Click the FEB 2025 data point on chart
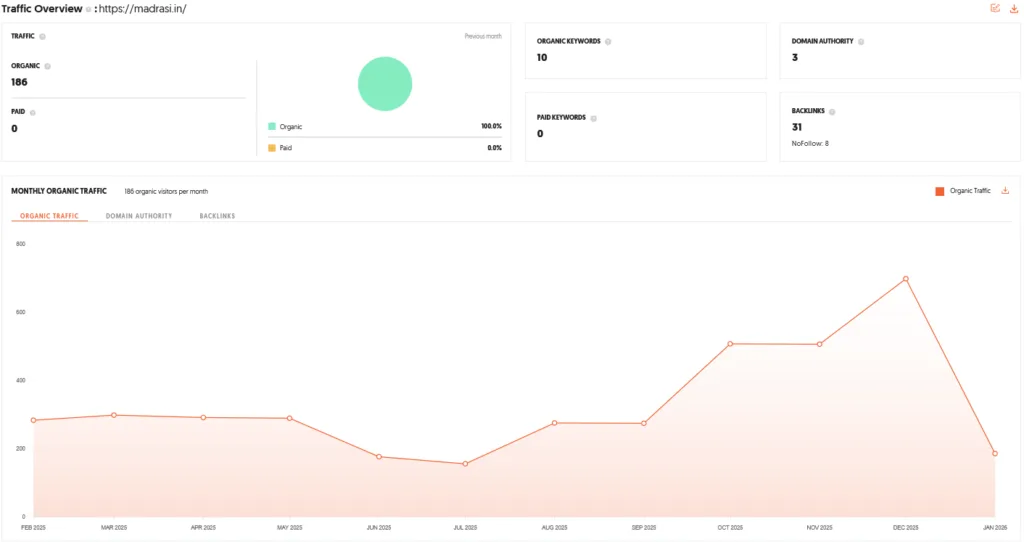 pyautogui.click(x=33, y=421)
